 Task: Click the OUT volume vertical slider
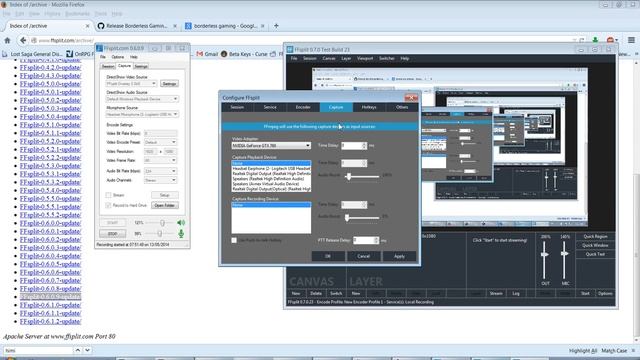(544, 260)
